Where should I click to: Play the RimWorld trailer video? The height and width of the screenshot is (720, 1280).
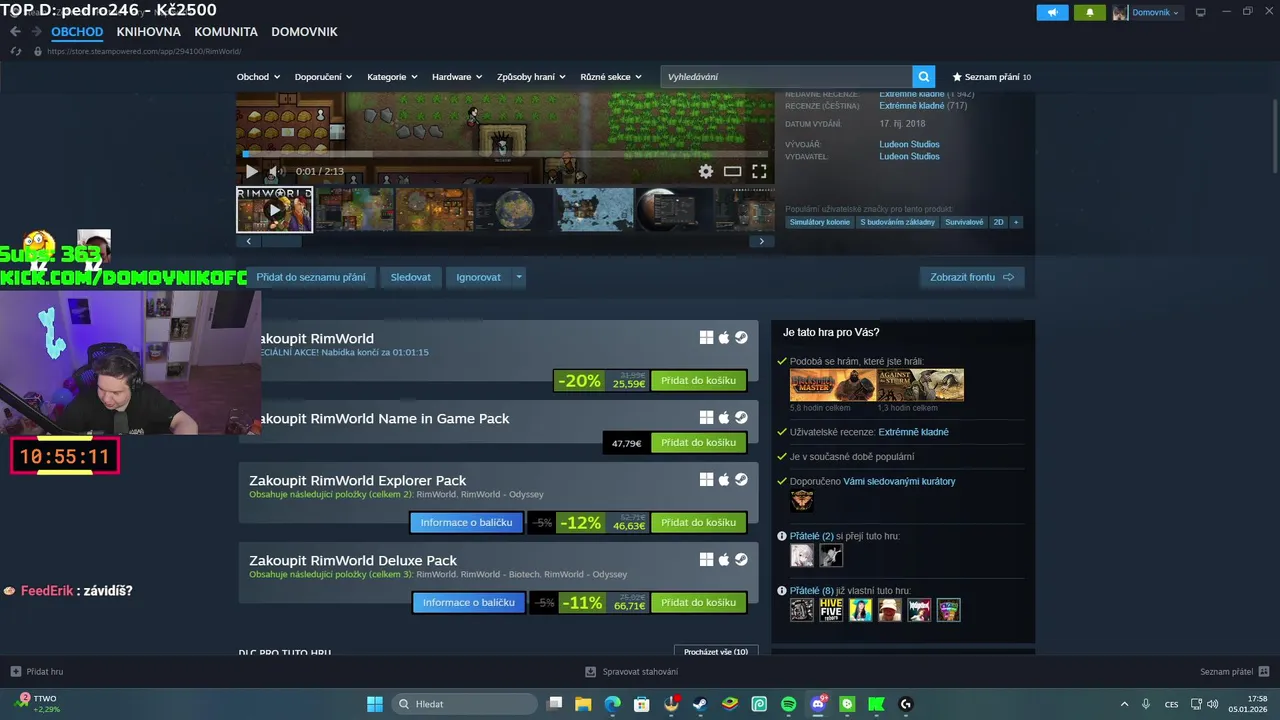point(251,171)
